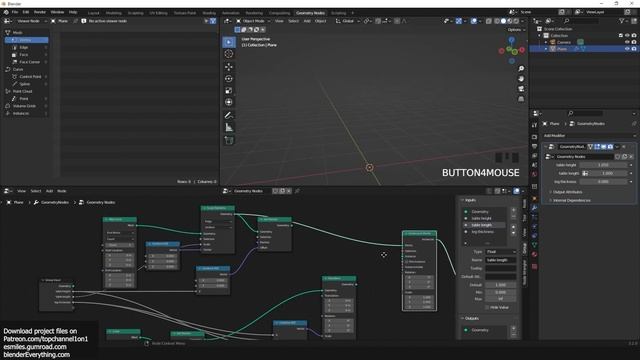This screenshot has height=360, width=640.
Task: Select the Transform tool in viewport toolbar
Action: click(229, 102)
